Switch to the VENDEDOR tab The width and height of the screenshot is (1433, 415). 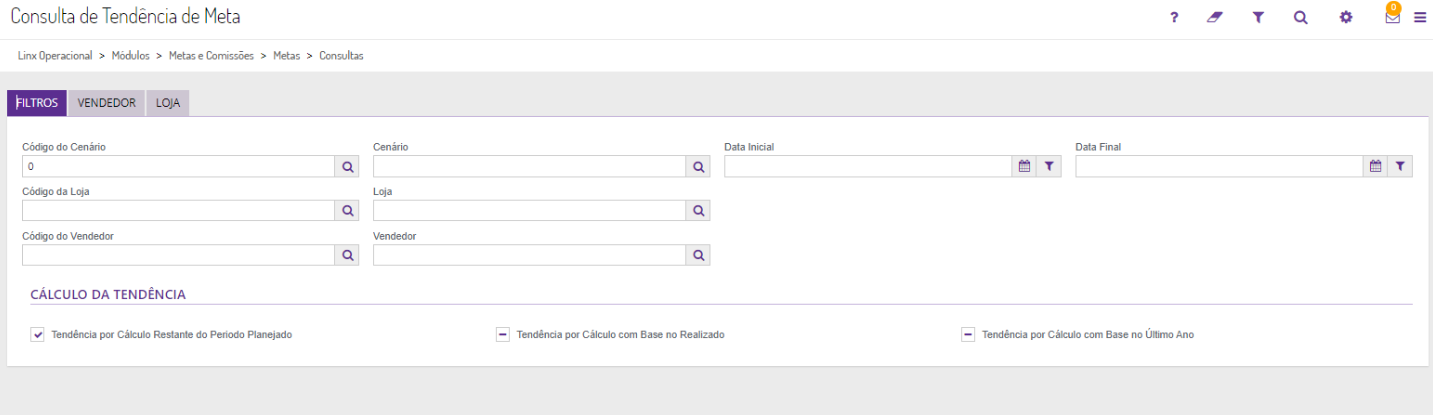point(106,103)
